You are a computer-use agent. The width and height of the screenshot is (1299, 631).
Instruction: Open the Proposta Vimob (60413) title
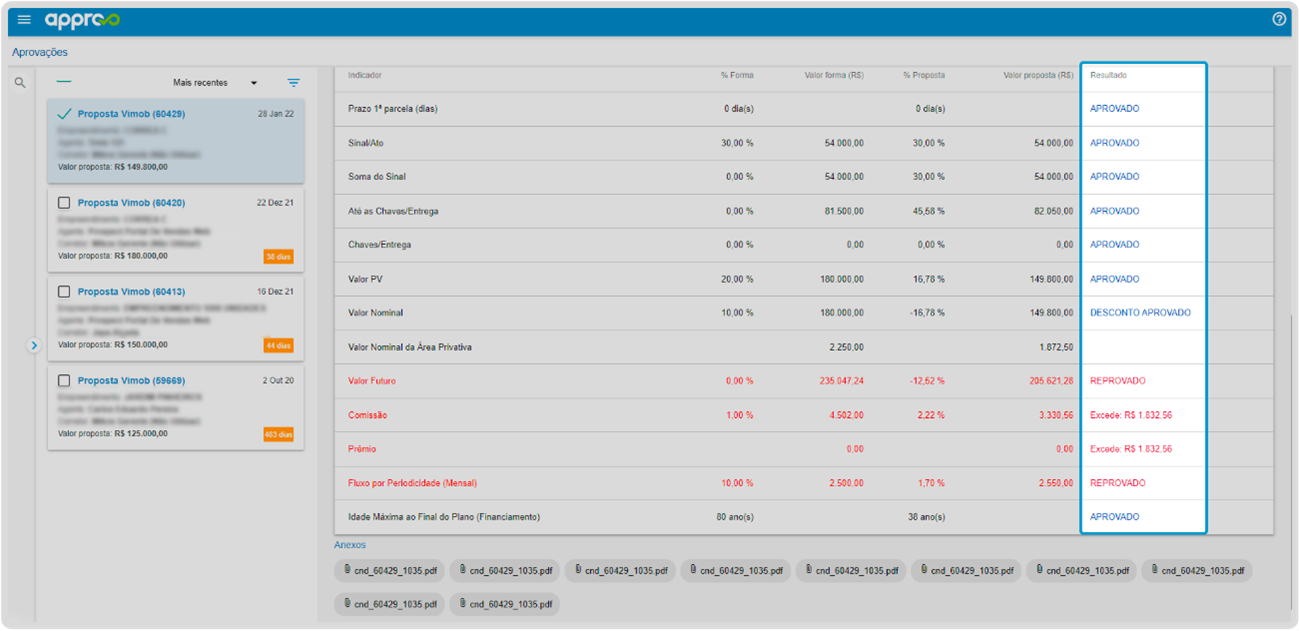point(131,292)
